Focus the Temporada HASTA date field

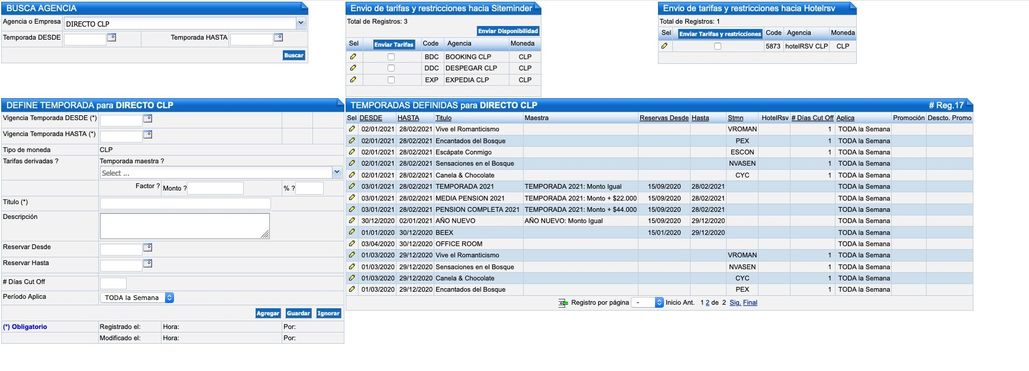[251, 39]
